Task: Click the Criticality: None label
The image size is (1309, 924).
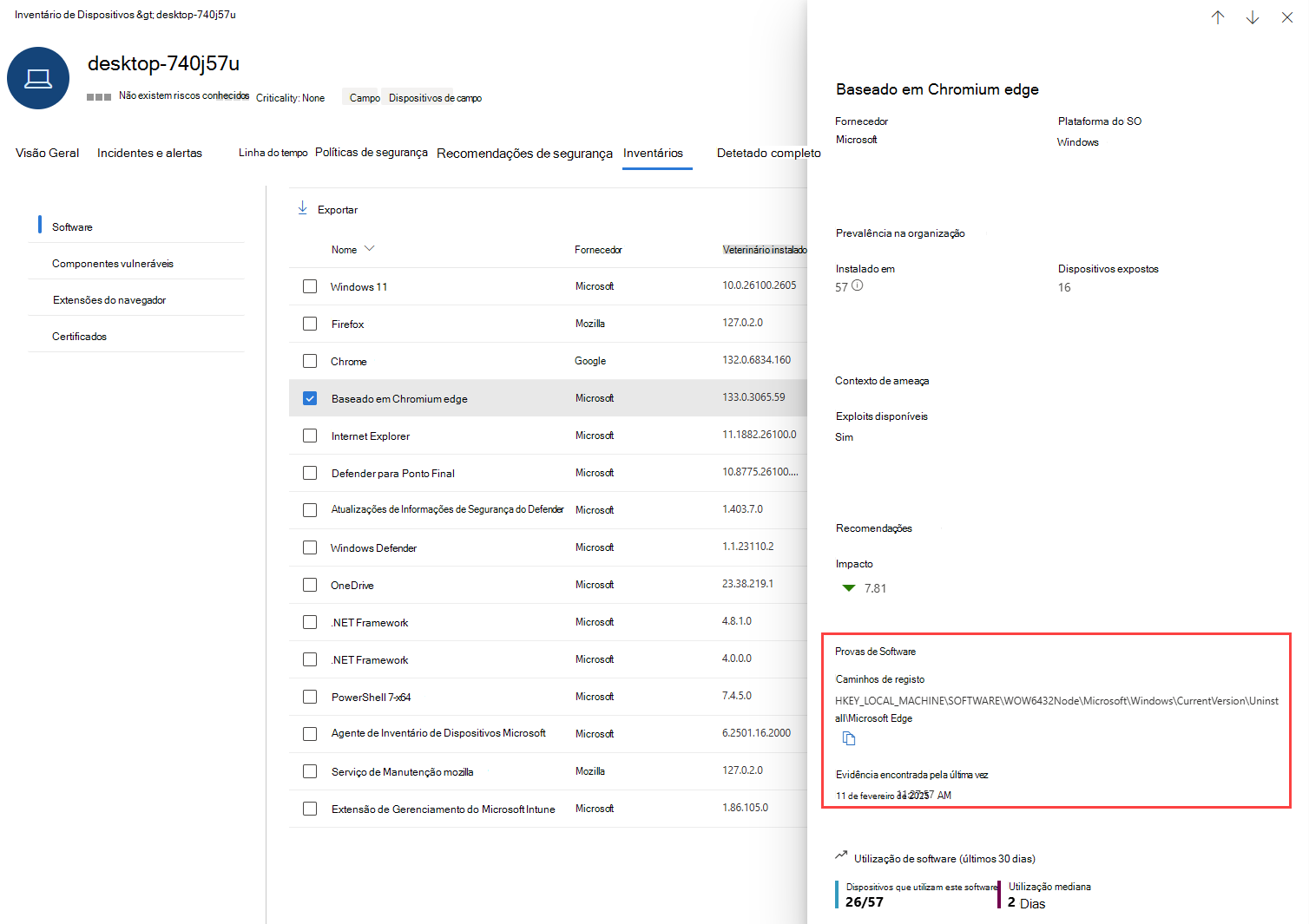Action: (x=291, y=98)
